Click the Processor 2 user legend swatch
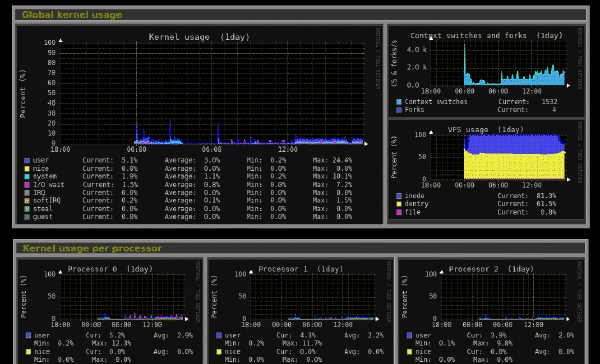Screen dimensions: 600x364 [x=409, y=335]
